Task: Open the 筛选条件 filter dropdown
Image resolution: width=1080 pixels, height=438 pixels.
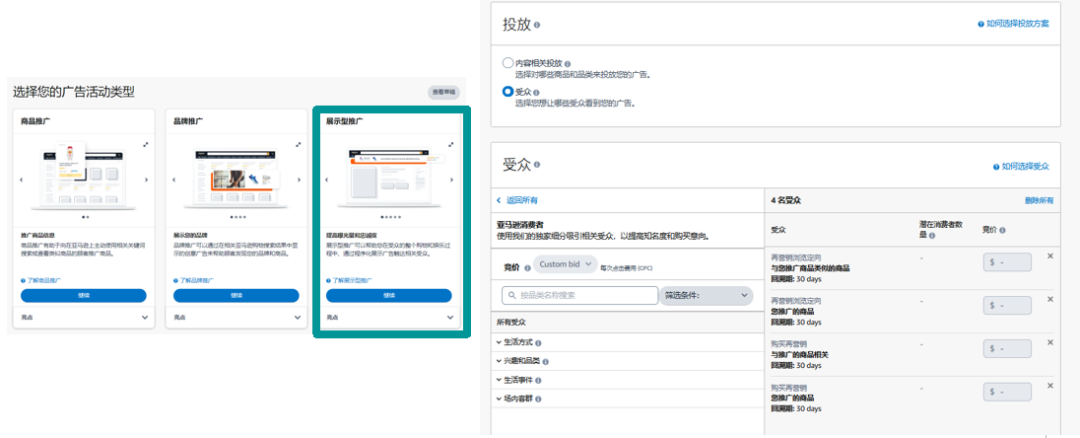Action: point(706,295)
